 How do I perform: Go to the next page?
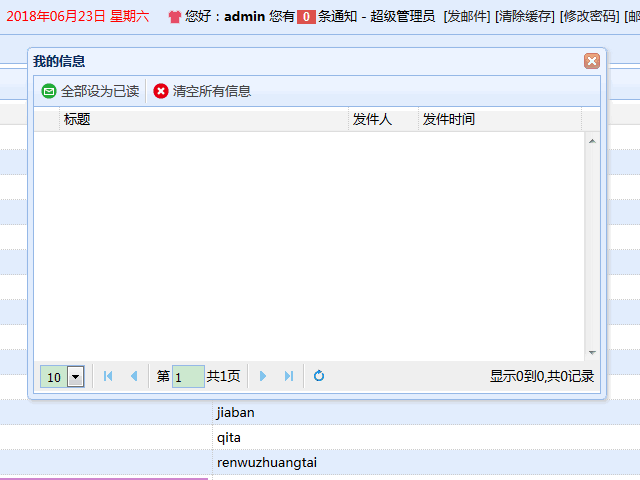point(263,376)
